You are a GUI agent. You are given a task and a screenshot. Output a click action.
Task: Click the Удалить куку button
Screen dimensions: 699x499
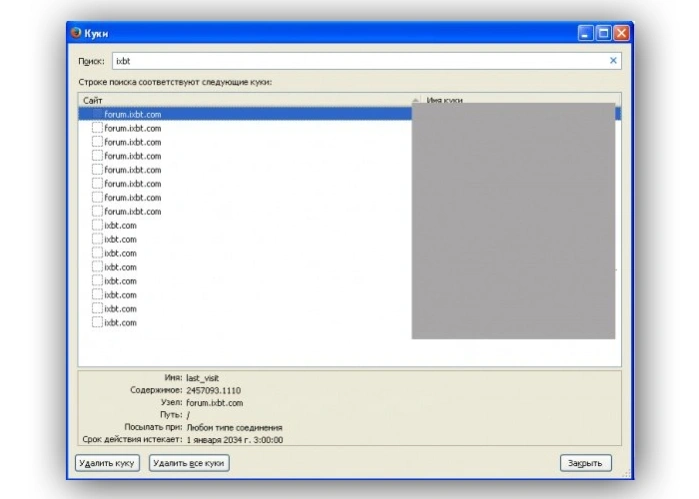point(107,463)
